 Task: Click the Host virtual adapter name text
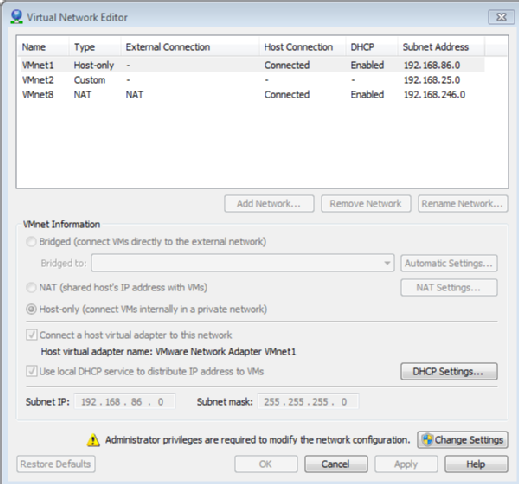pos(168,352)
